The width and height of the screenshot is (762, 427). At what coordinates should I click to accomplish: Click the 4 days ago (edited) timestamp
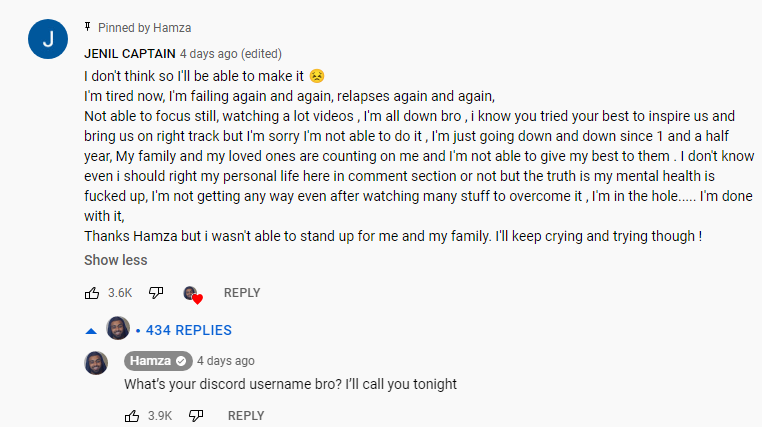pyautogui.click(x=231, y=54)
